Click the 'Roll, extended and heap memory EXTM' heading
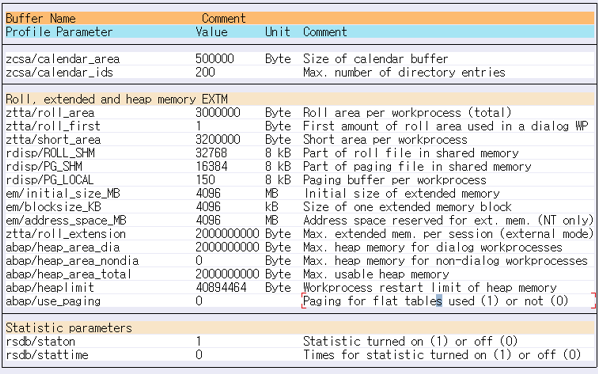 (x=117, y=99)
